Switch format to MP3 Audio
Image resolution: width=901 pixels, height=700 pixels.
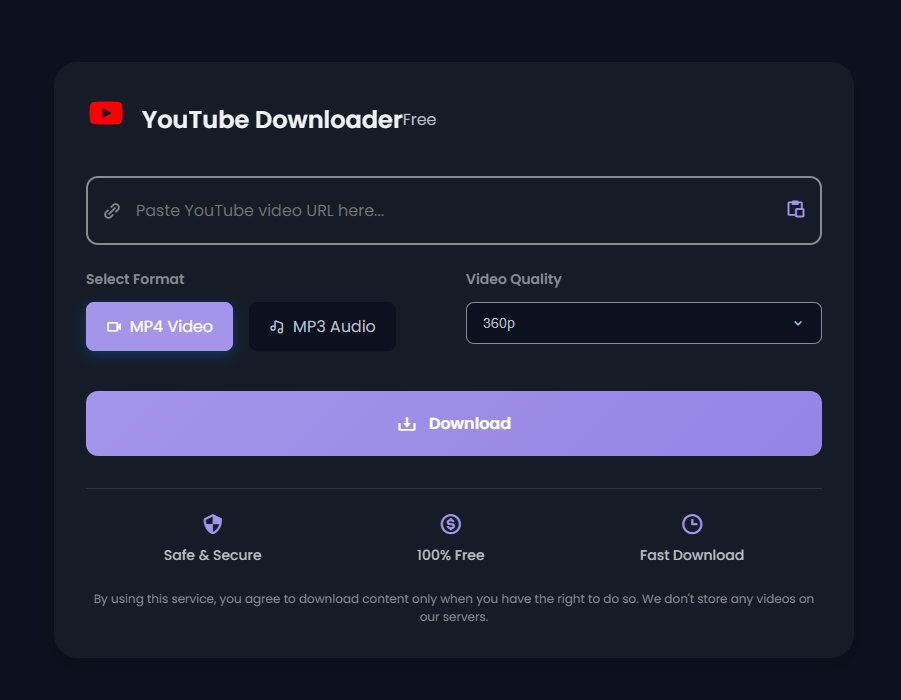pos(322,326)
